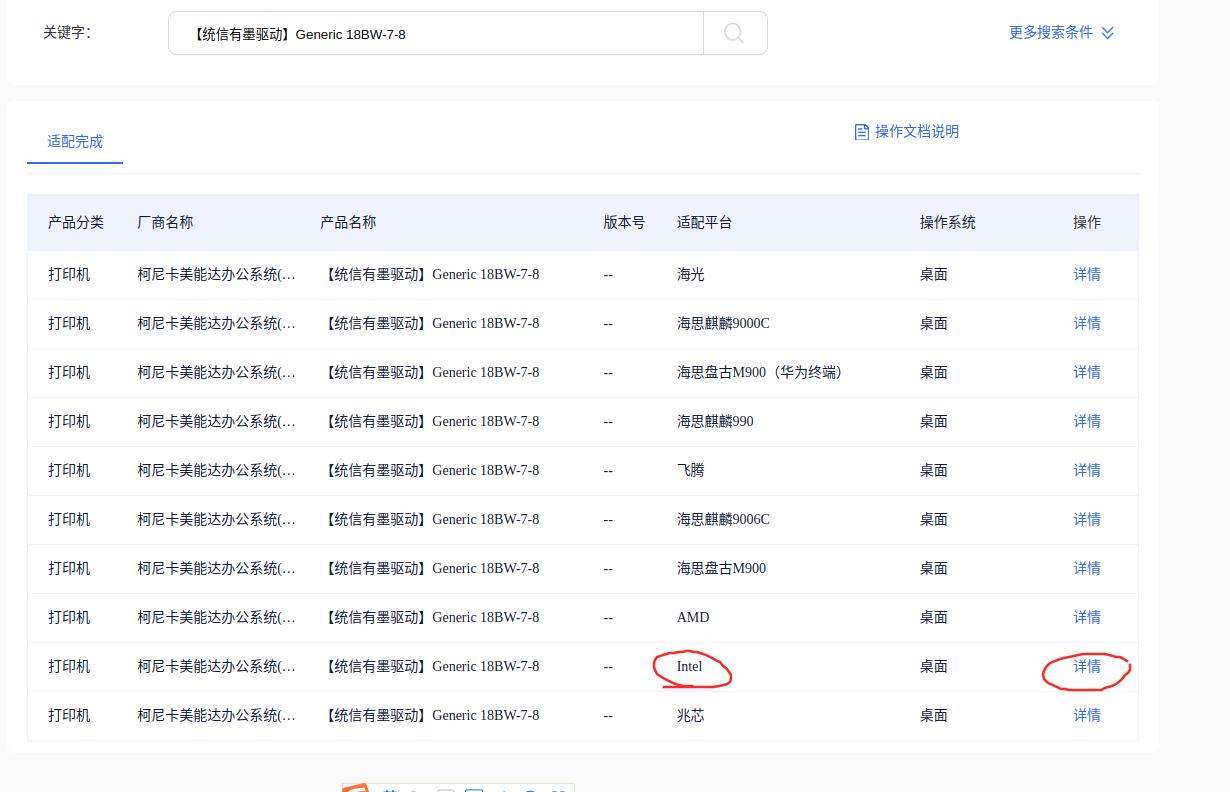Click the 海思盘古M900（华为终端）platform cell
Viewport: 1230px width, 792px height.
click(x=763, y=372)
